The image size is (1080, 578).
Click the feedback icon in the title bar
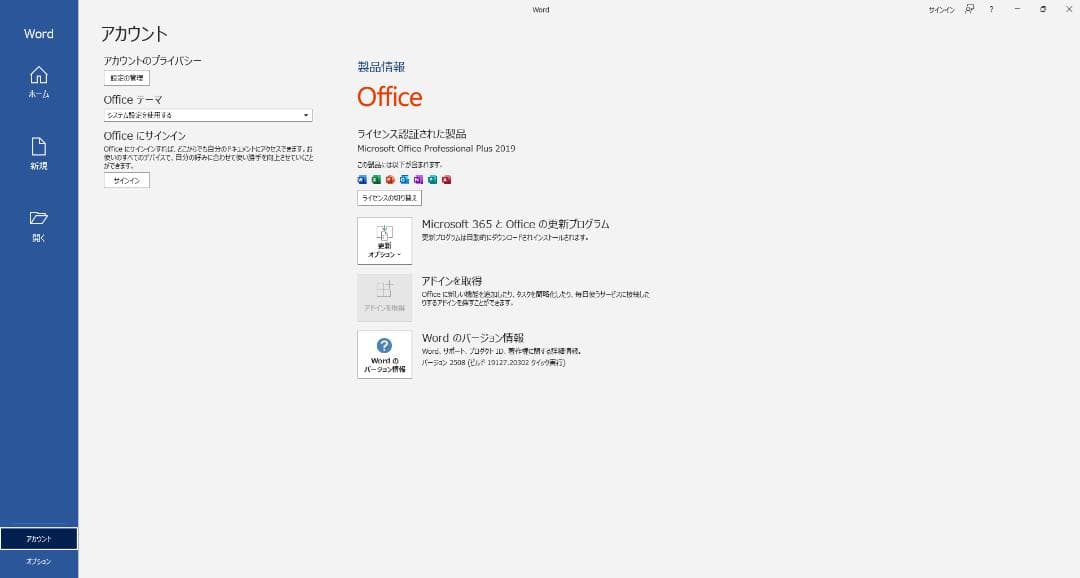(968, 9)
